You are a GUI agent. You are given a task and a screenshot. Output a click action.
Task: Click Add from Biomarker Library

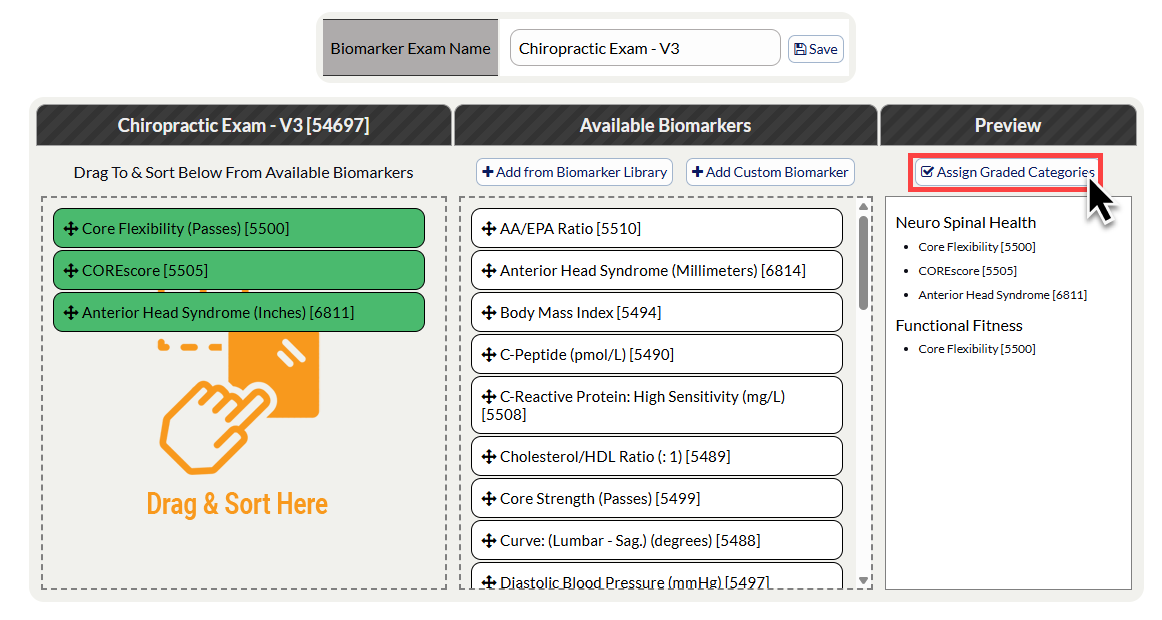click(574, 172)
